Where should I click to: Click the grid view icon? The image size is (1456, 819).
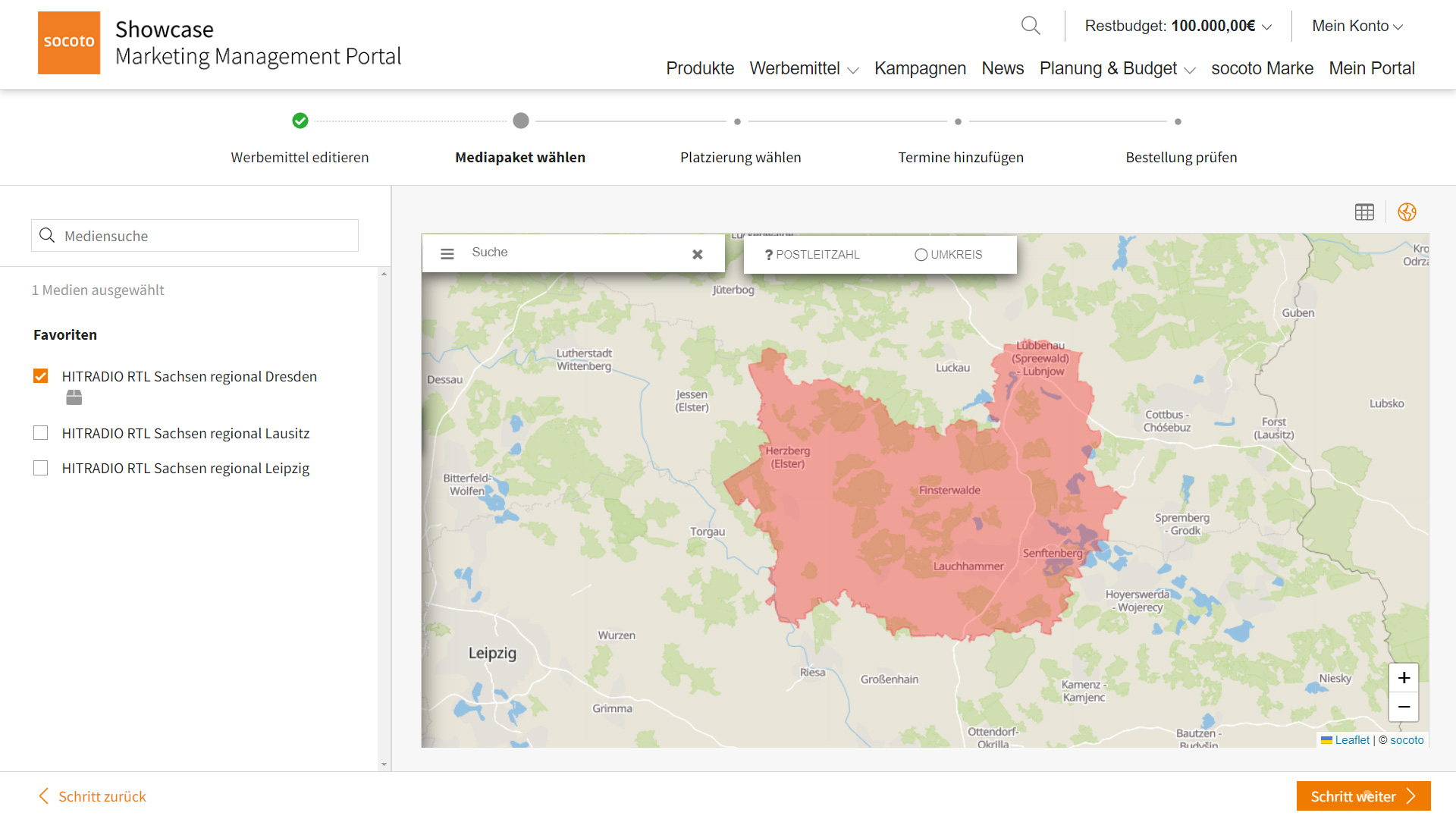coord(1366,212)
